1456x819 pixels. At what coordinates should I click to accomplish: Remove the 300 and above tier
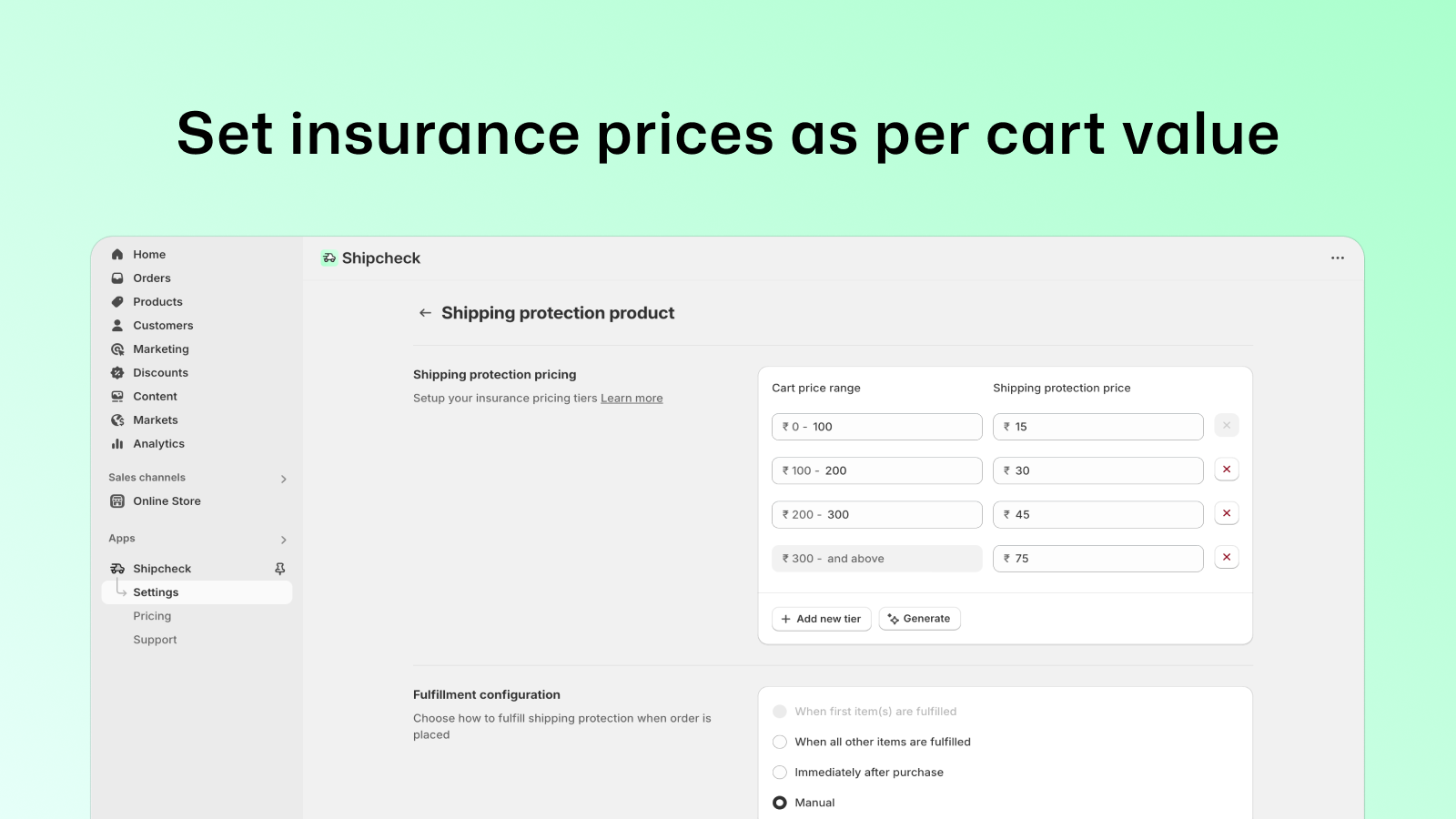pos(1227,557)
